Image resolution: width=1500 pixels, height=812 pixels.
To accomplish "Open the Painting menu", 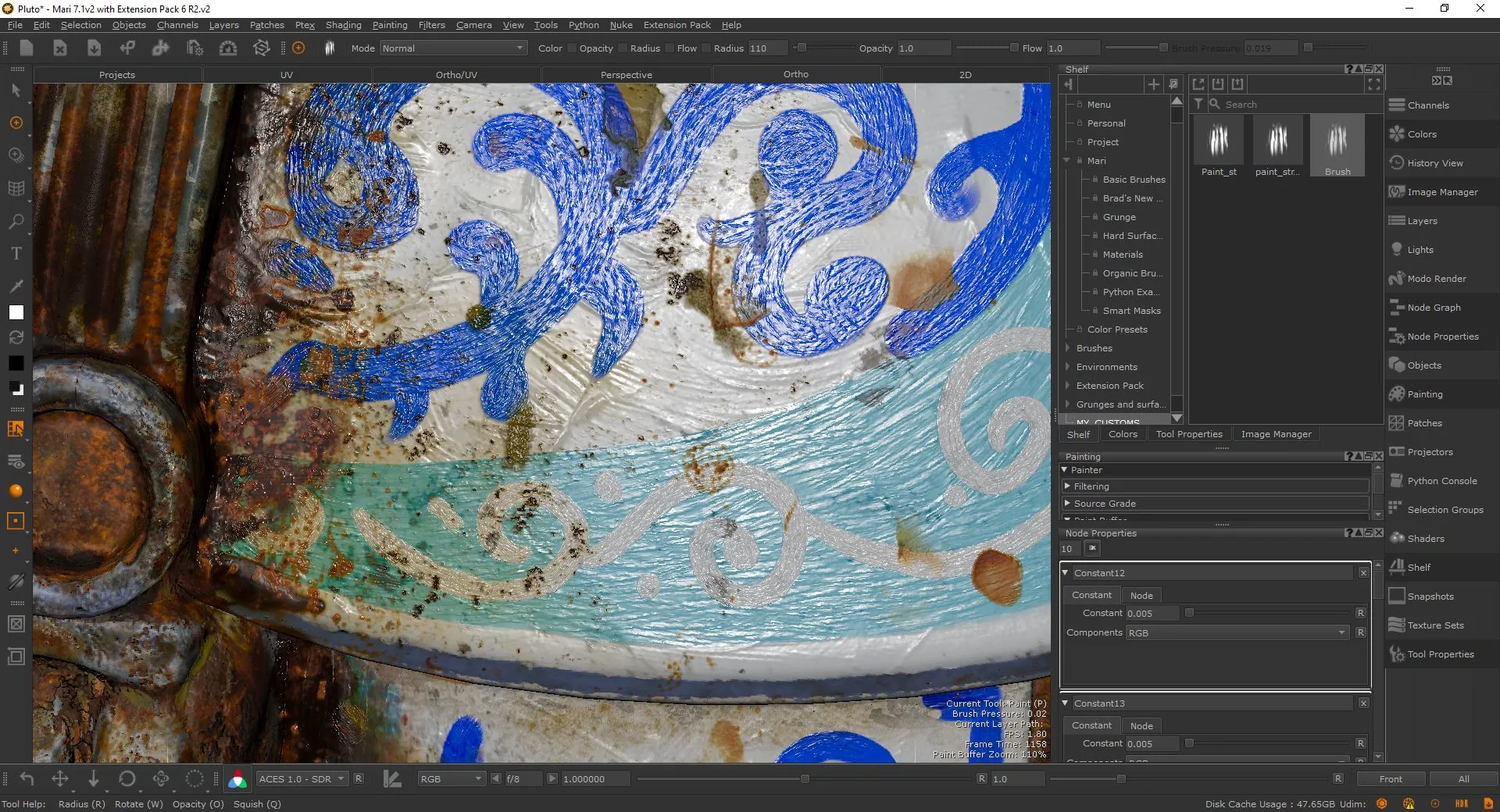I will click(390, 25).
